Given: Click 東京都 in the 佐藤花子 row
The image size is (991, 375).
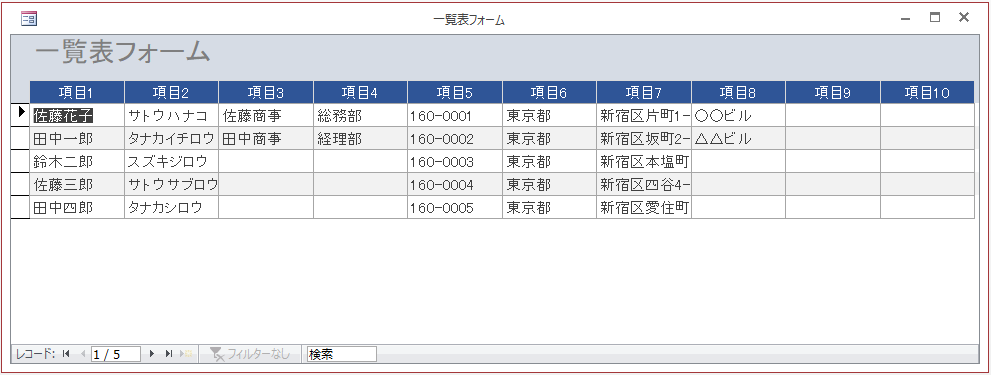Looking at the screenshot, I should tap(549, 116).
